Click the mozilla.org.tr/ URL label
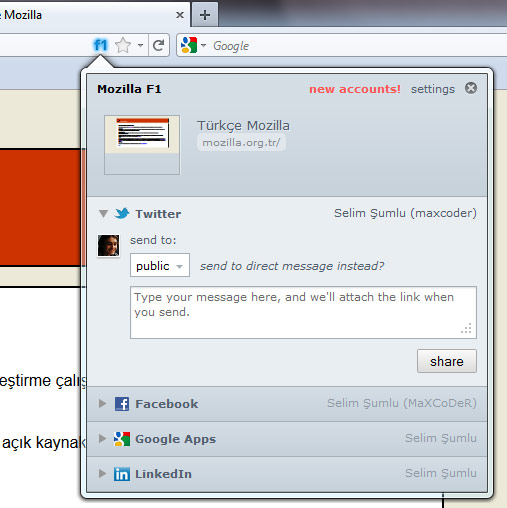 point(241,142)
